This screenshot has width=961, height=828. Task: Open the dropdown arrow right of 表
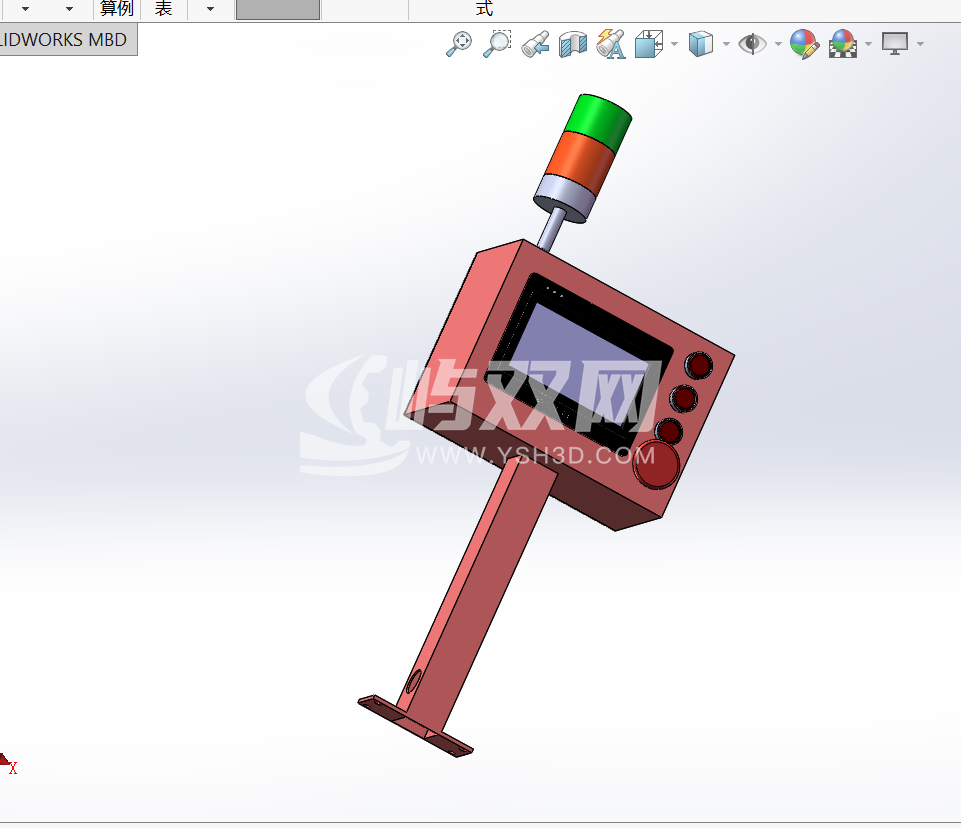210,9
